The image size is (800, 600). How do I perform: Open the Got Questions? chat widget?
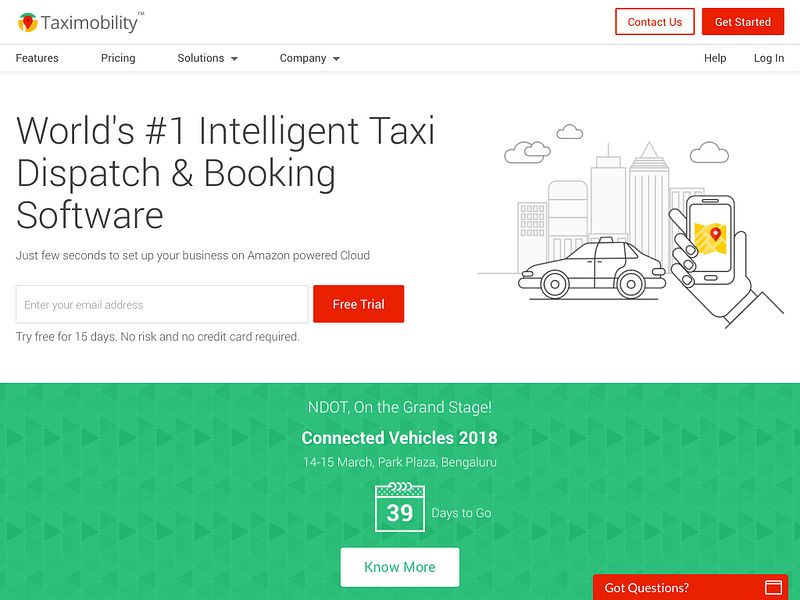690,587
